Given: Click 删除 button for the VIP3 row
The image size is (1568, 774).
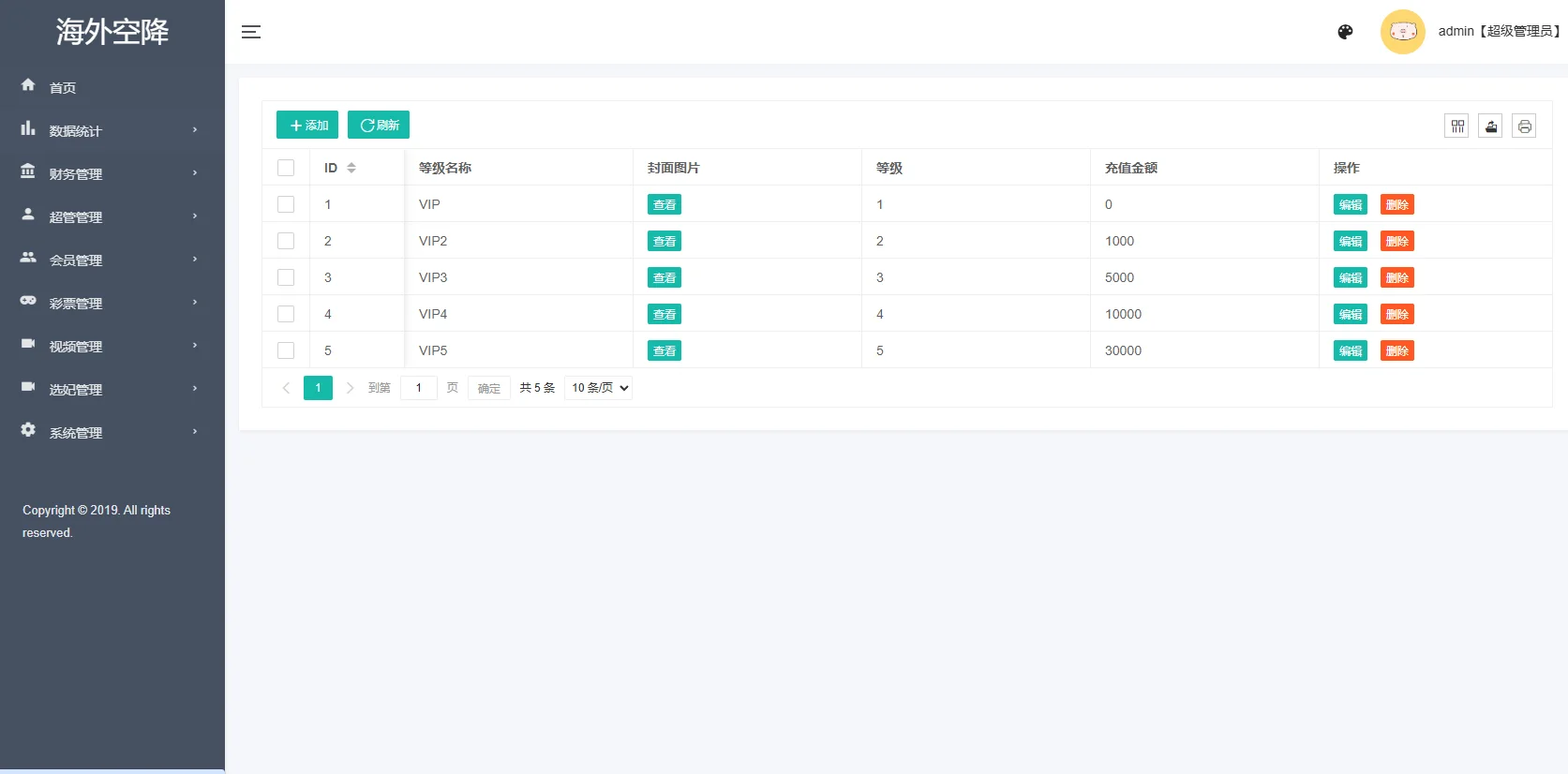Looking at the screenshot, I should (1396, 277).
